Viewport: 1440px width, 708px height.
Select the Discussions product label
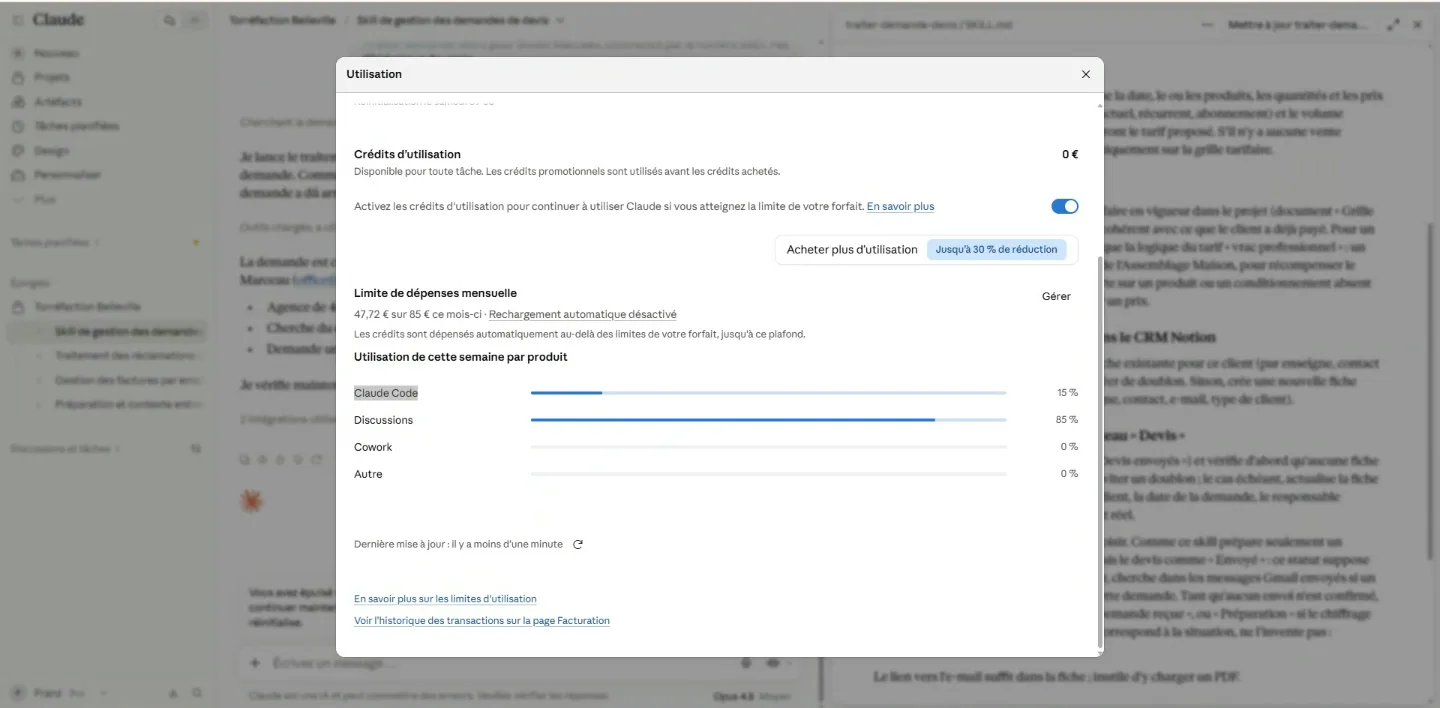[x=383, y=420]
